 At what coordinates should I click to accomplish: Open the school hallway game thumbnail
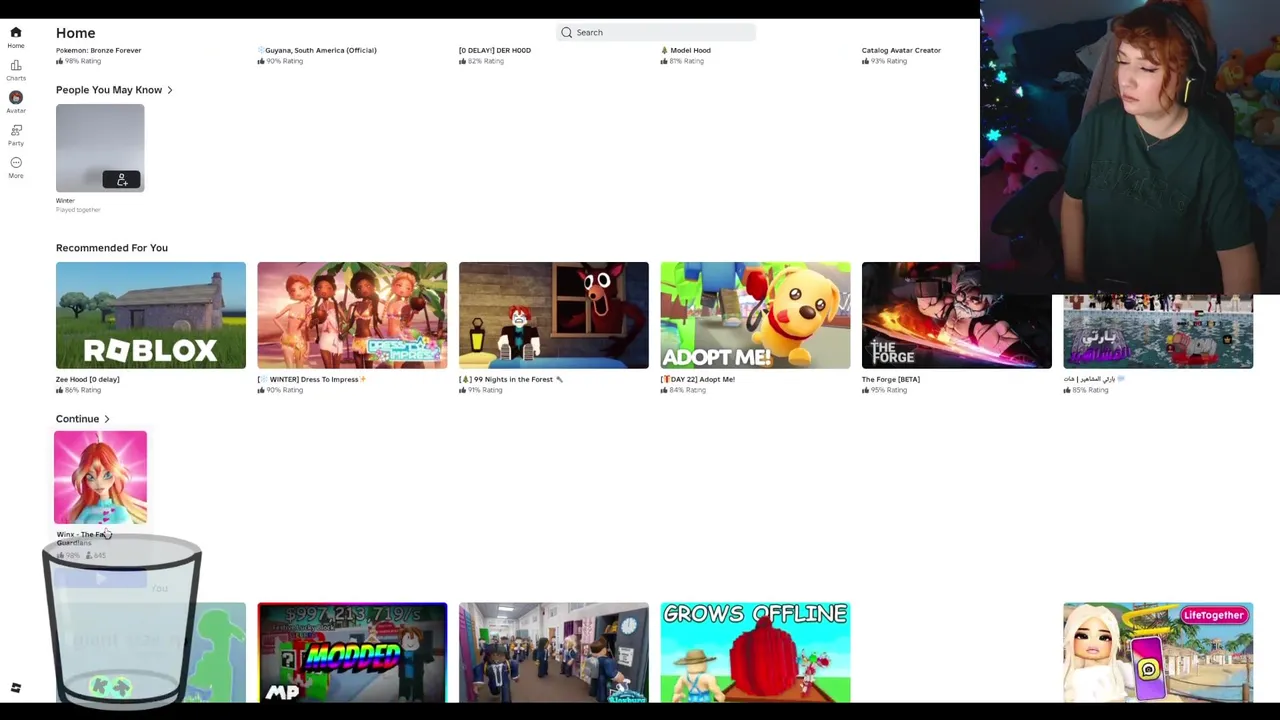pyautogui.click(x=554, y=653)
